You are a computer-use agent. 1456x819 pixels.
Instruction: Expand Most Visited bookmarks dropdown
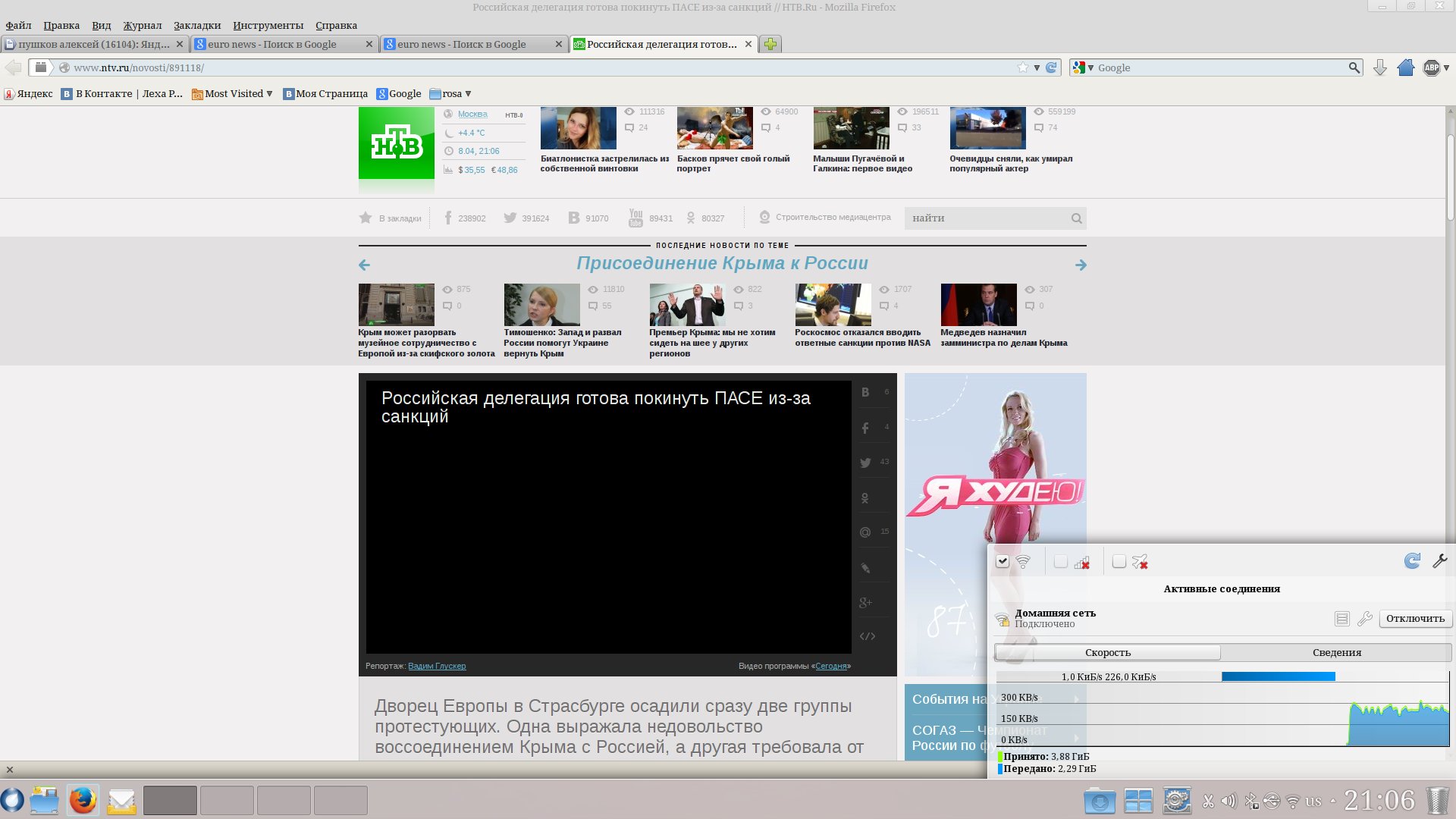click(234, 94)
